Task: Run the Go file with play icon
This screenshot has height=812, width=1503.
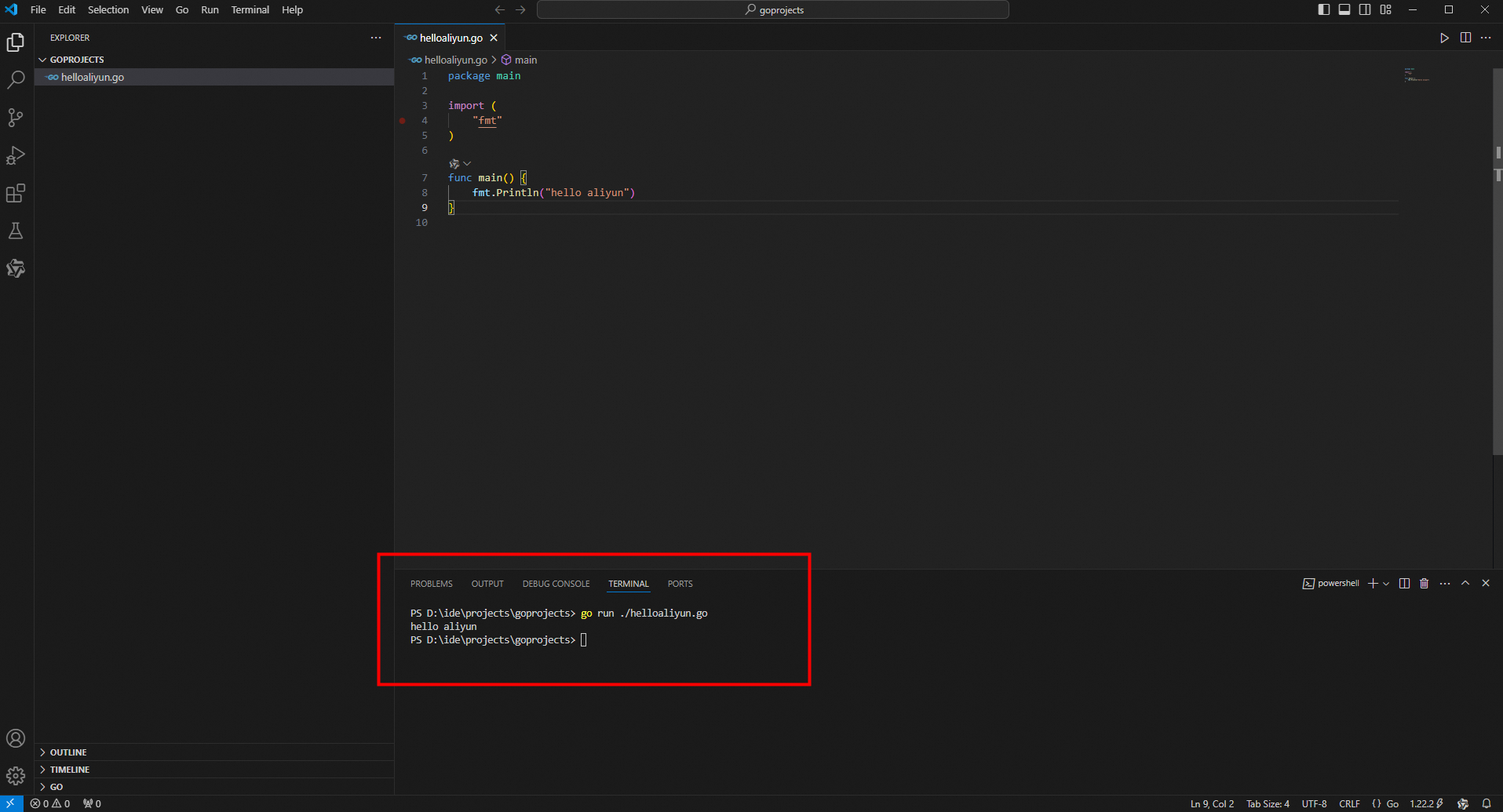Action: coord(1444,38)
